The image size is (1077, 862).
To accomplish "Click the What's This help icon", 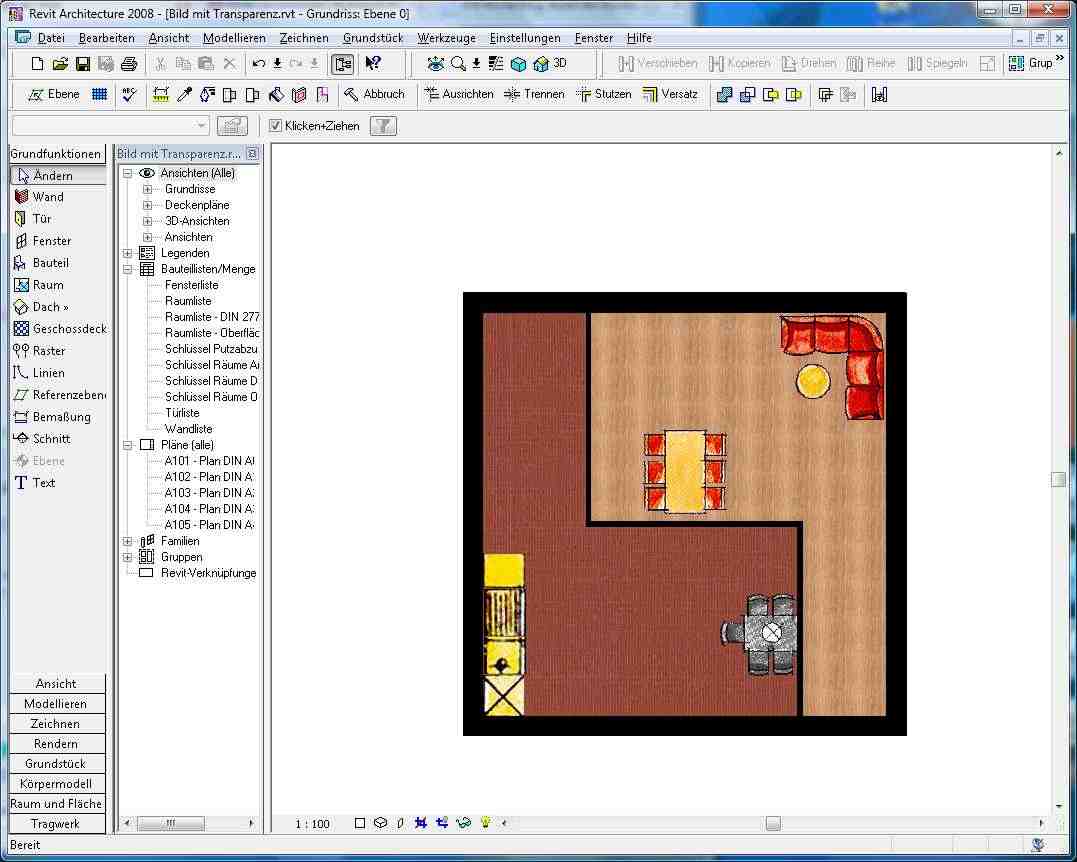I will (x=373, y=64).
